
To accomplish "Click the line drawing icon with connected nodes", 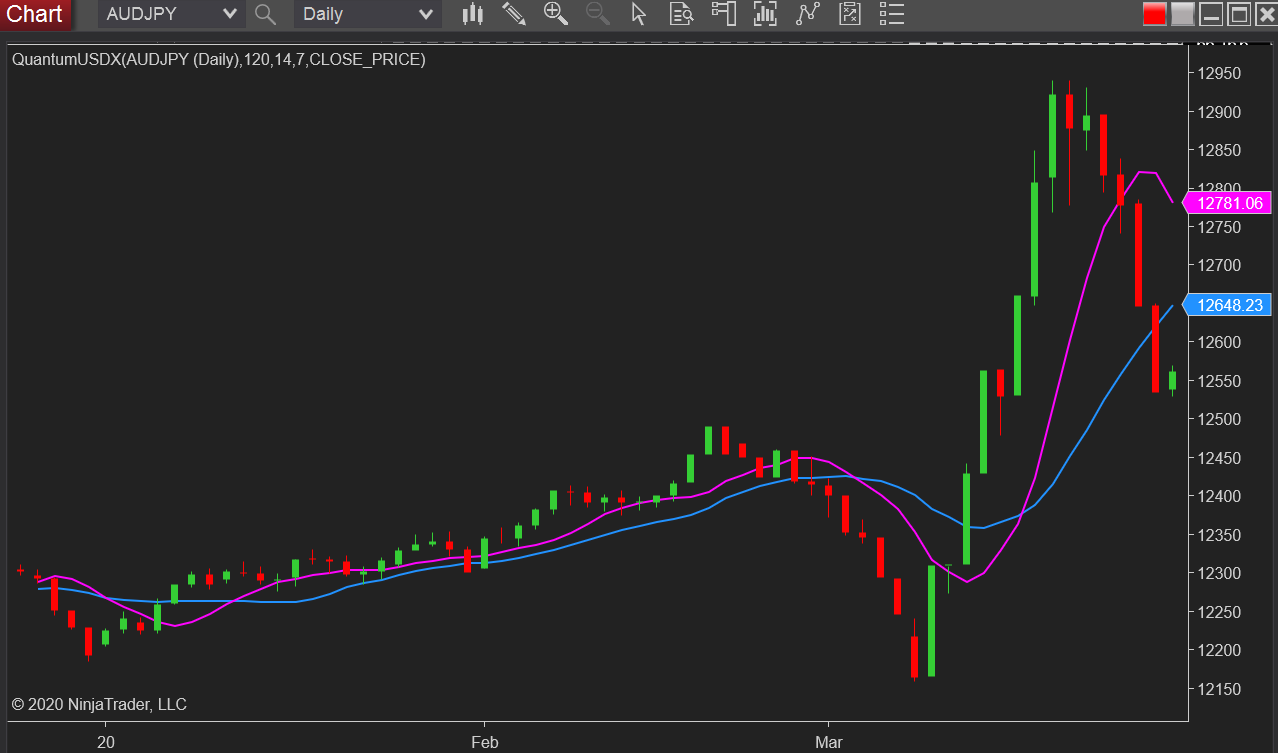I will [x=808, y=14].
